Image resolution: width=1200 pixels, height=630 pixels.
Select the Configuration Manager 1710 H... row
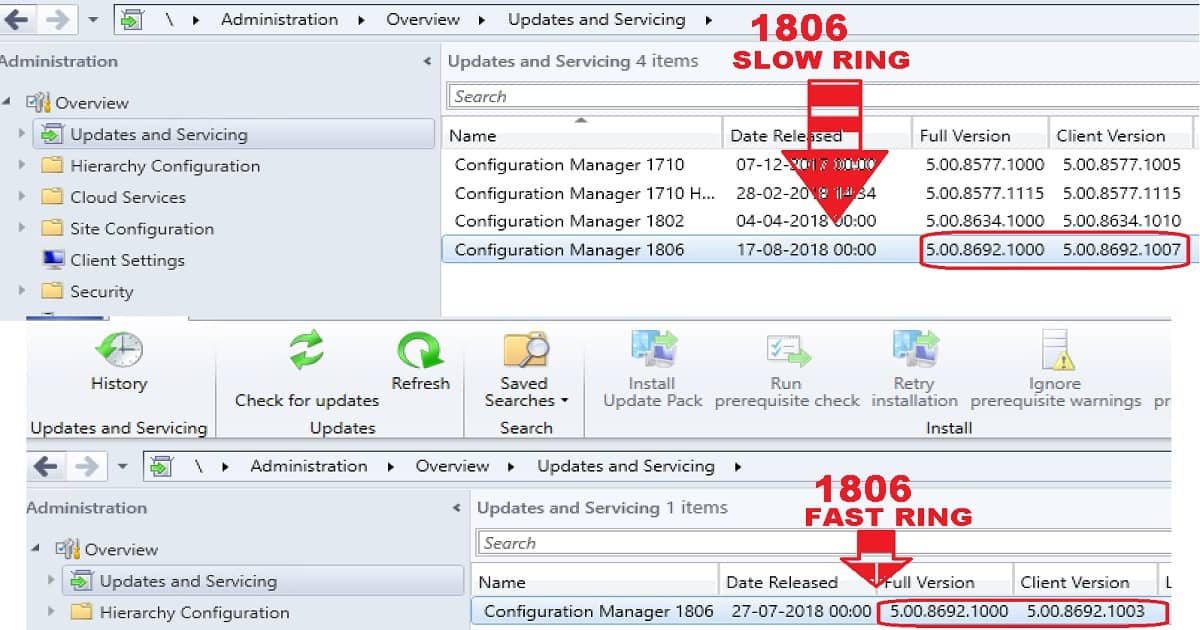tap(818, 193)
